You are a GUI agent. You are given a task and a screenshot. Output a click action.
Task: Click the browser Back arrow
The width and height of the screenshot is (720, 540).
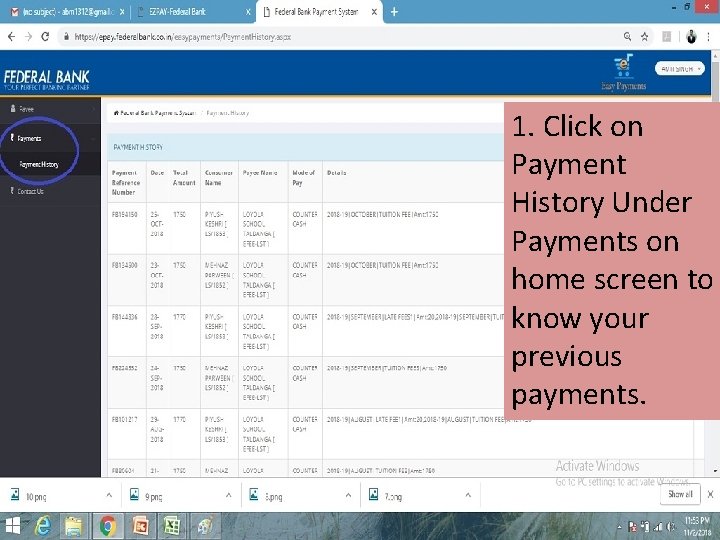click(11, 37)
